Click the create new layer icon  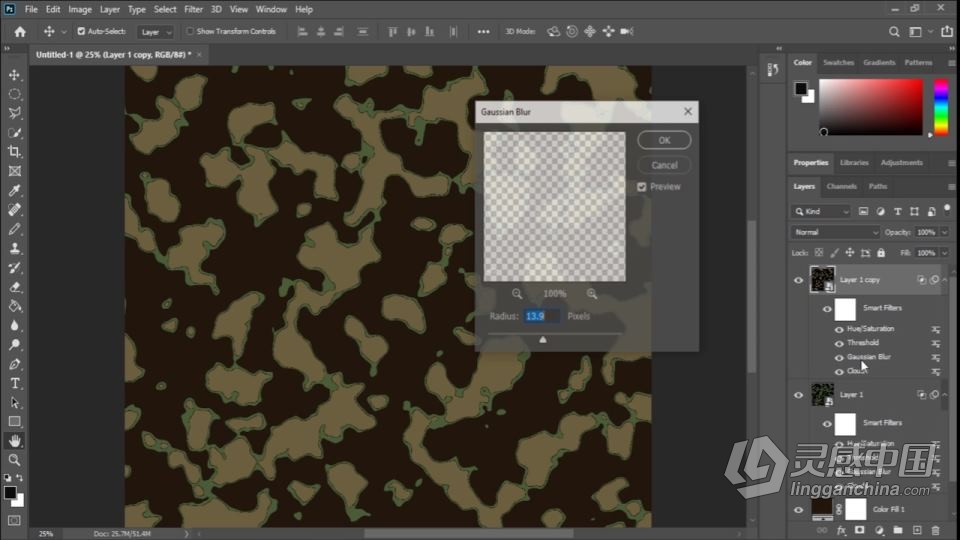[917, 530]
